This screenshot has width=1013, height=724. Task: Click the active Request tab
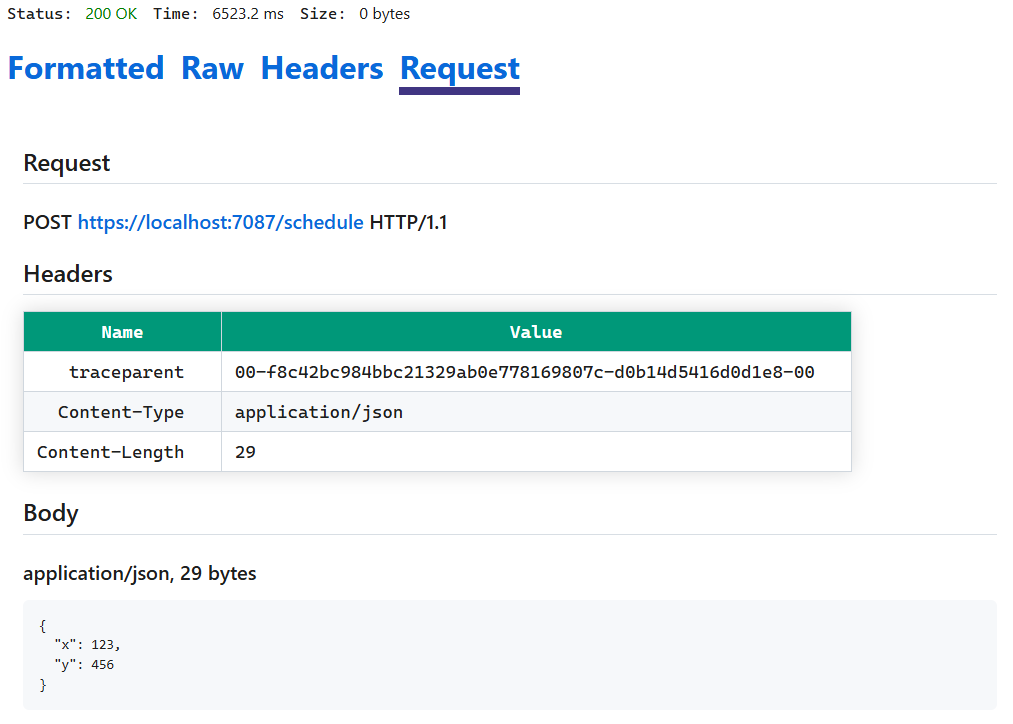459,68
